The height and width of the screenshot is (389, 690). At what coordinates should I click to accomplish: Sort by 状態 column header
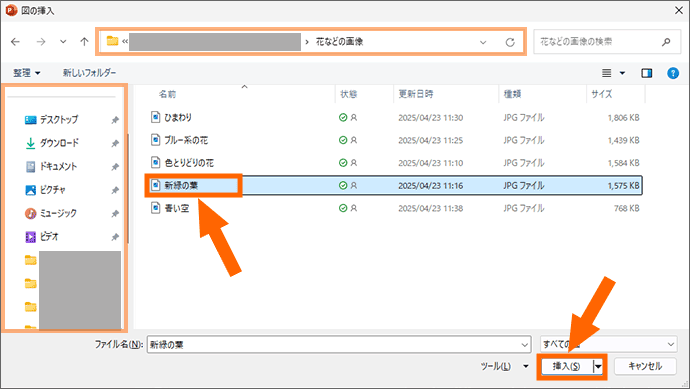(349, 94)
